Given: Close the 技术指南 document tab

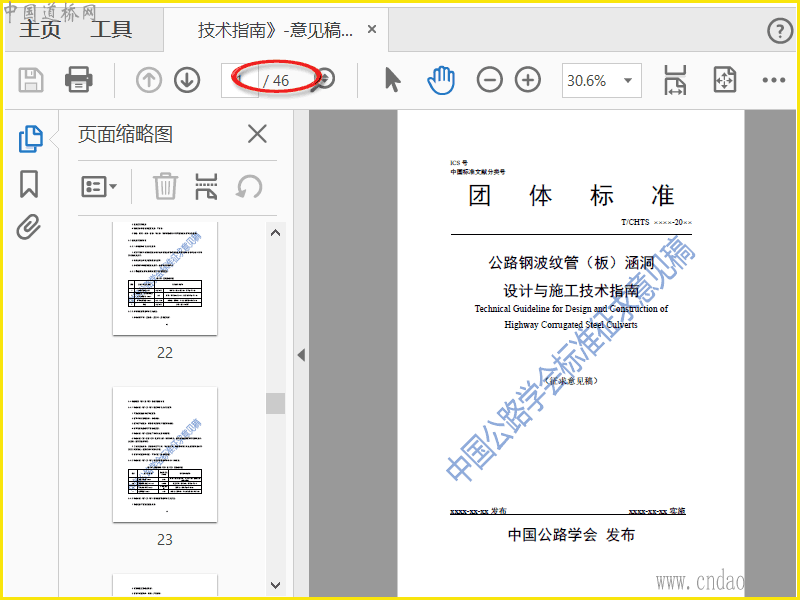Looking at the screenshot, I should (x=372, y=30).
